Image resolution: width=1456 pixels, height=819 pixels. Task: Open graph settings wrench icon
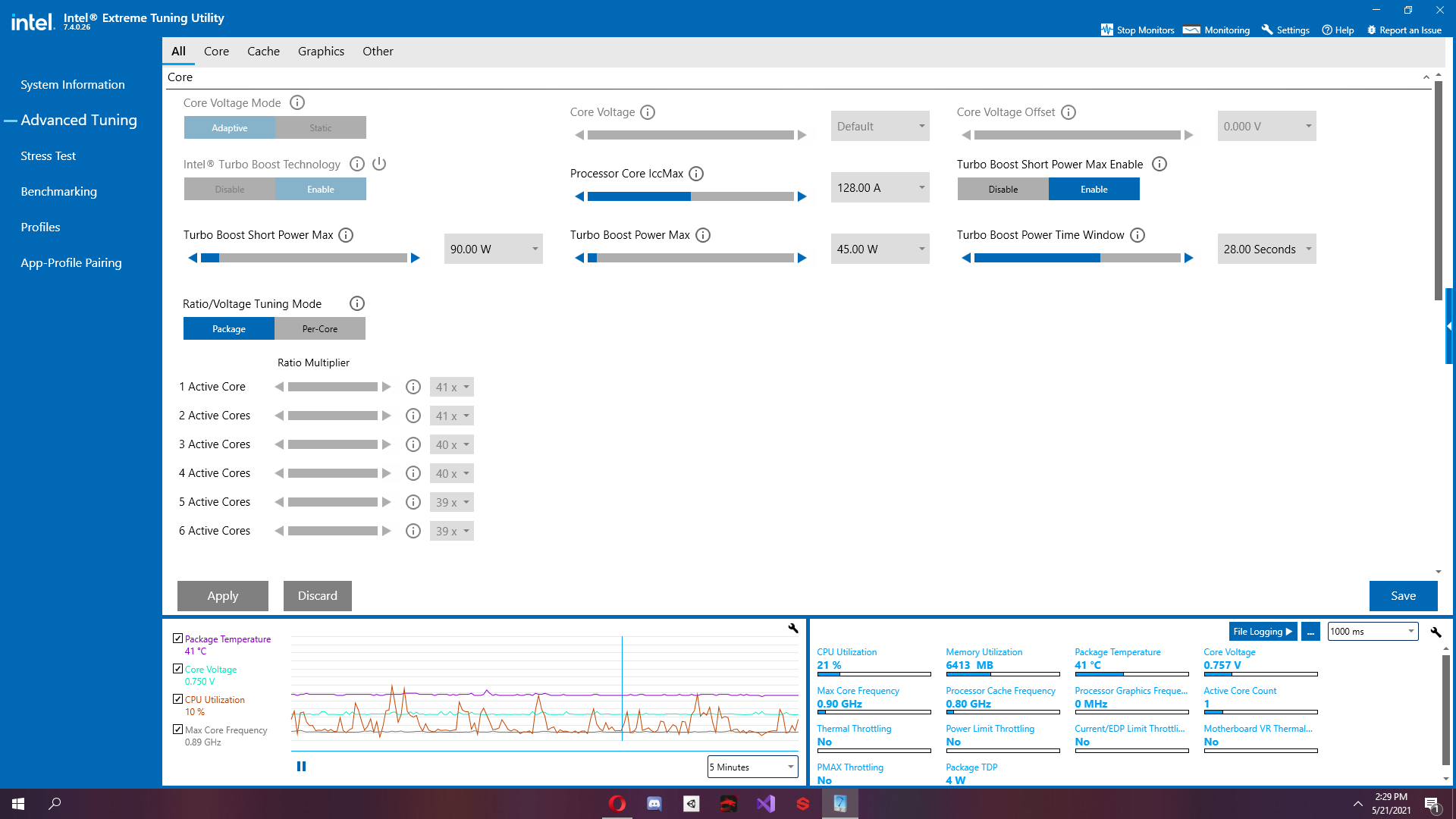[793, 628]
